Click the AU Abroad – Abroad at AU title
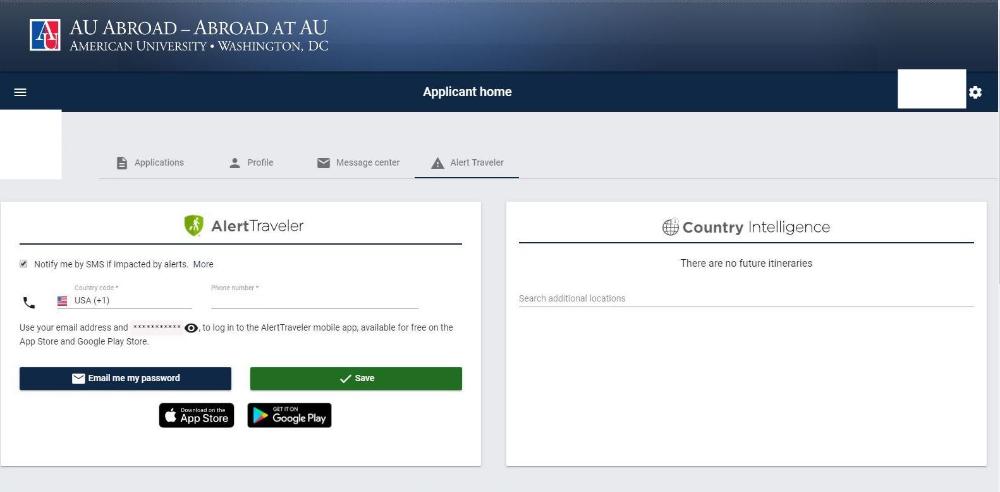 198,28
